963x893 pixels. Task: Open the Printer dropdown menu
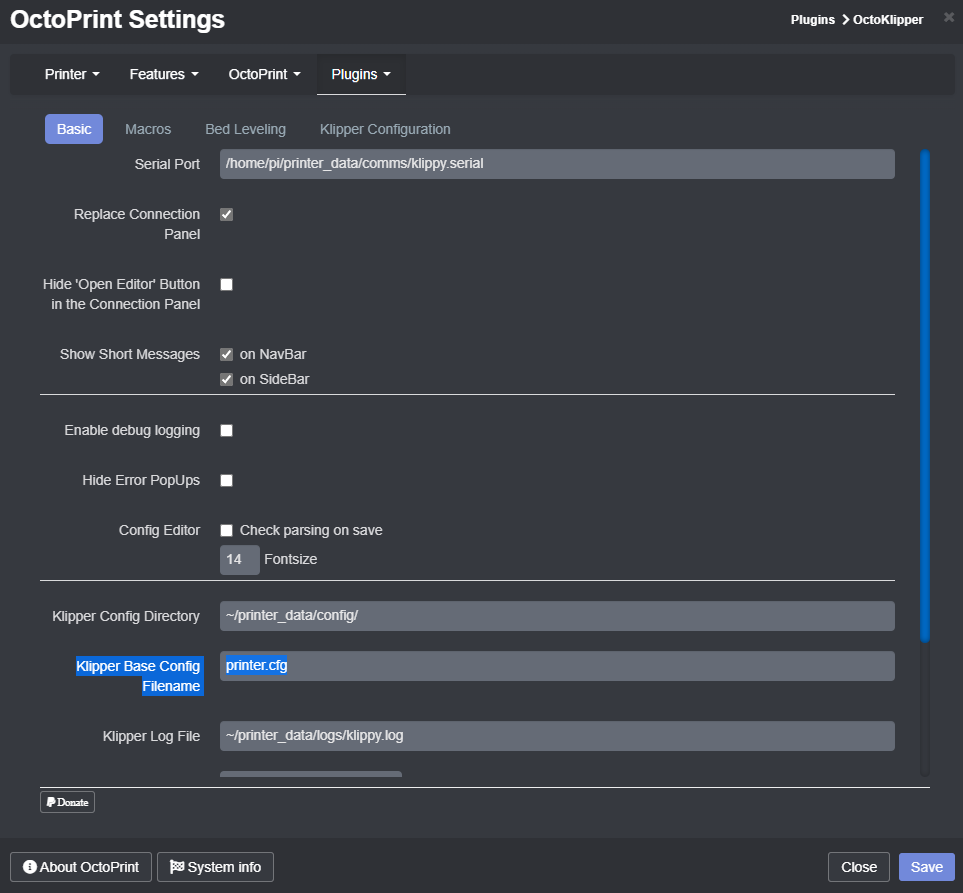(x=72, y=74)
